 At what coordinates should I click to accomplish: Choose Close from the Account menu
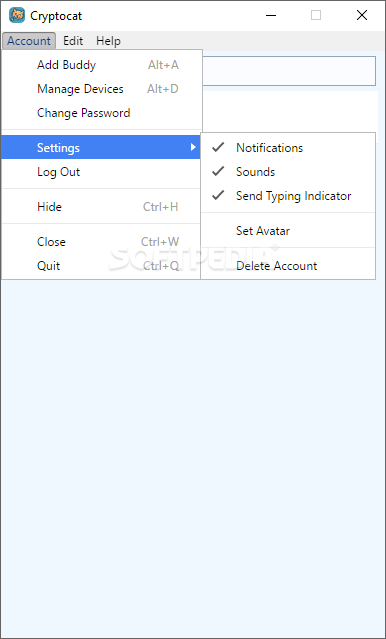(x=101, y=242)
